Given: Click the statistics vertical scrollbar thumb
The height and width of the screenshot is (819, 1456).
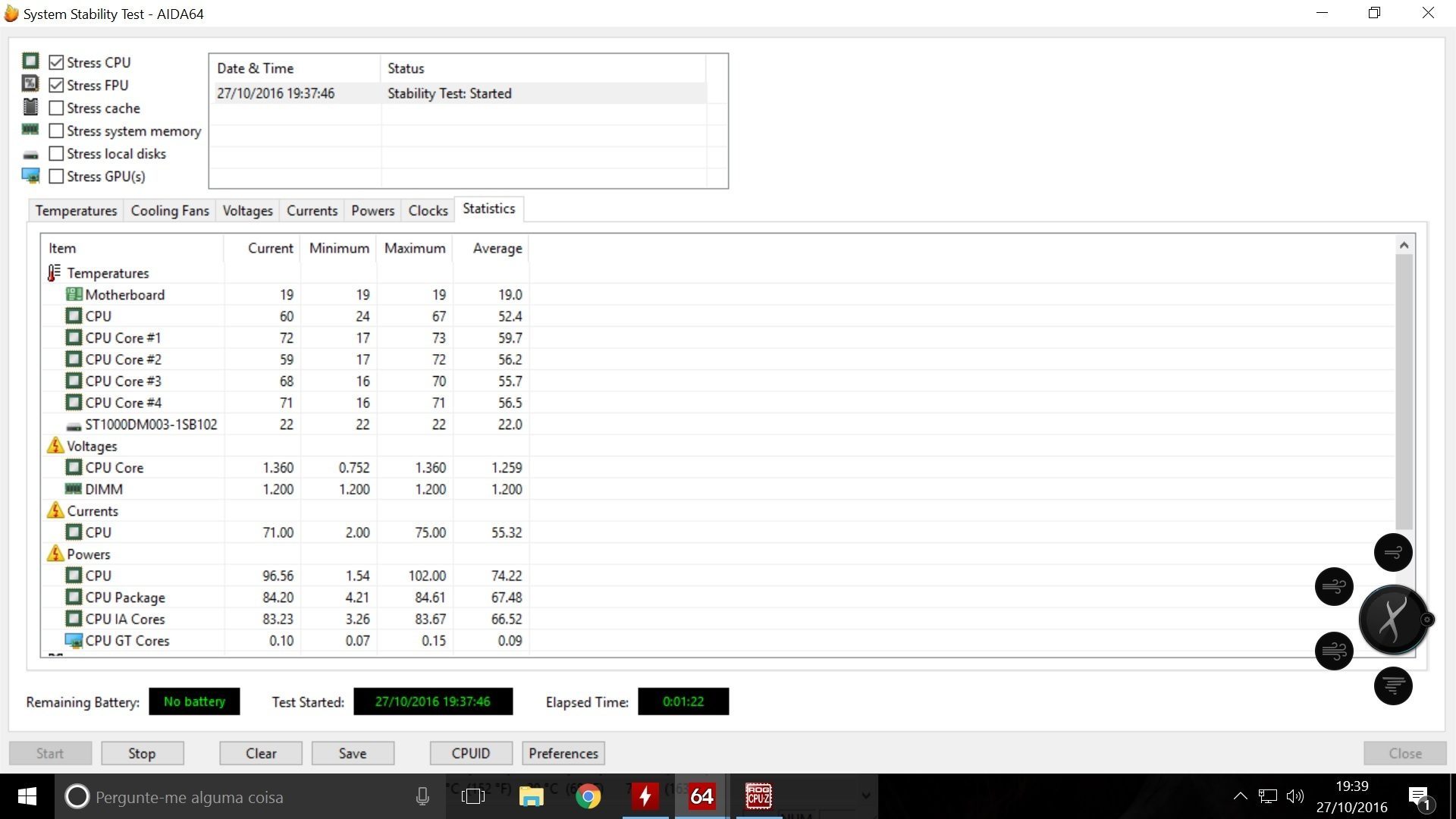Looking at the screenshot, I should (1404, 391).
